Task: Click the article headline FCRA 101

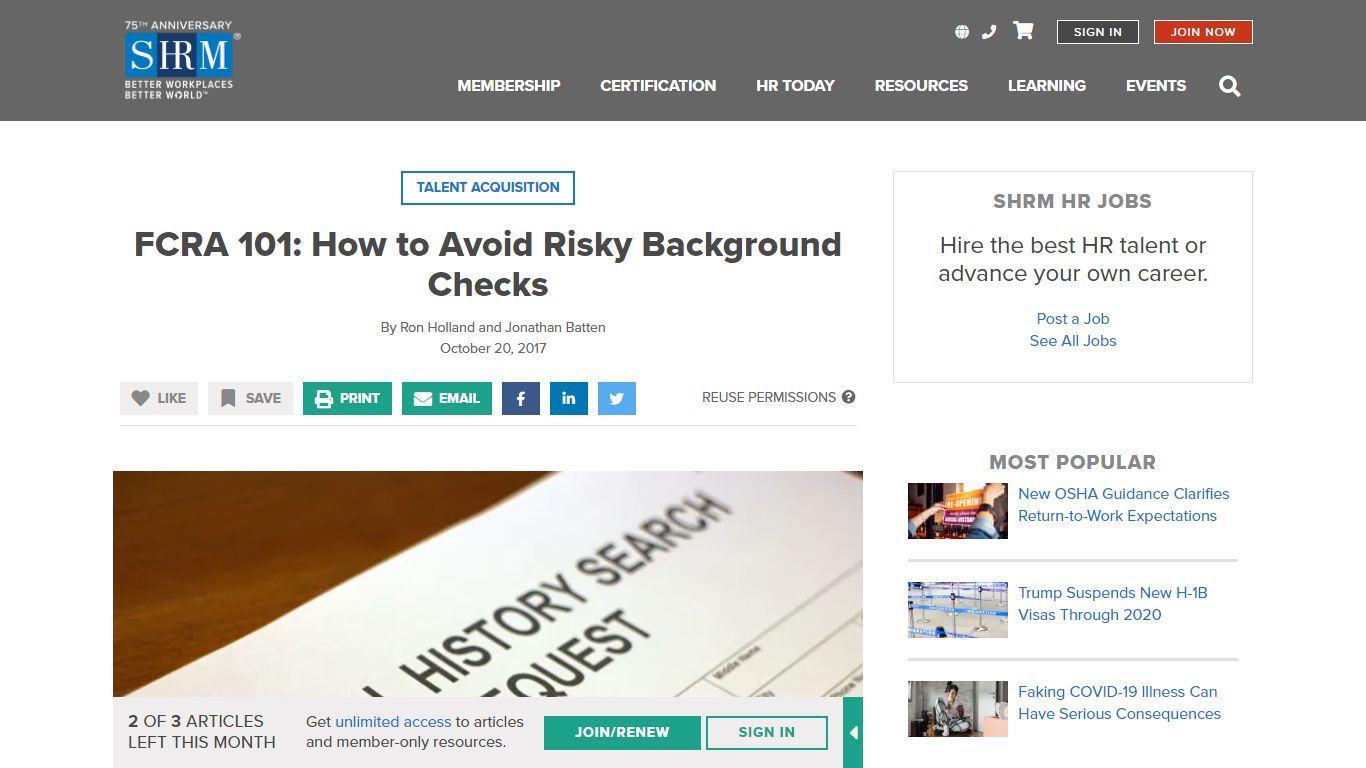Action: [x=488, y=264]
